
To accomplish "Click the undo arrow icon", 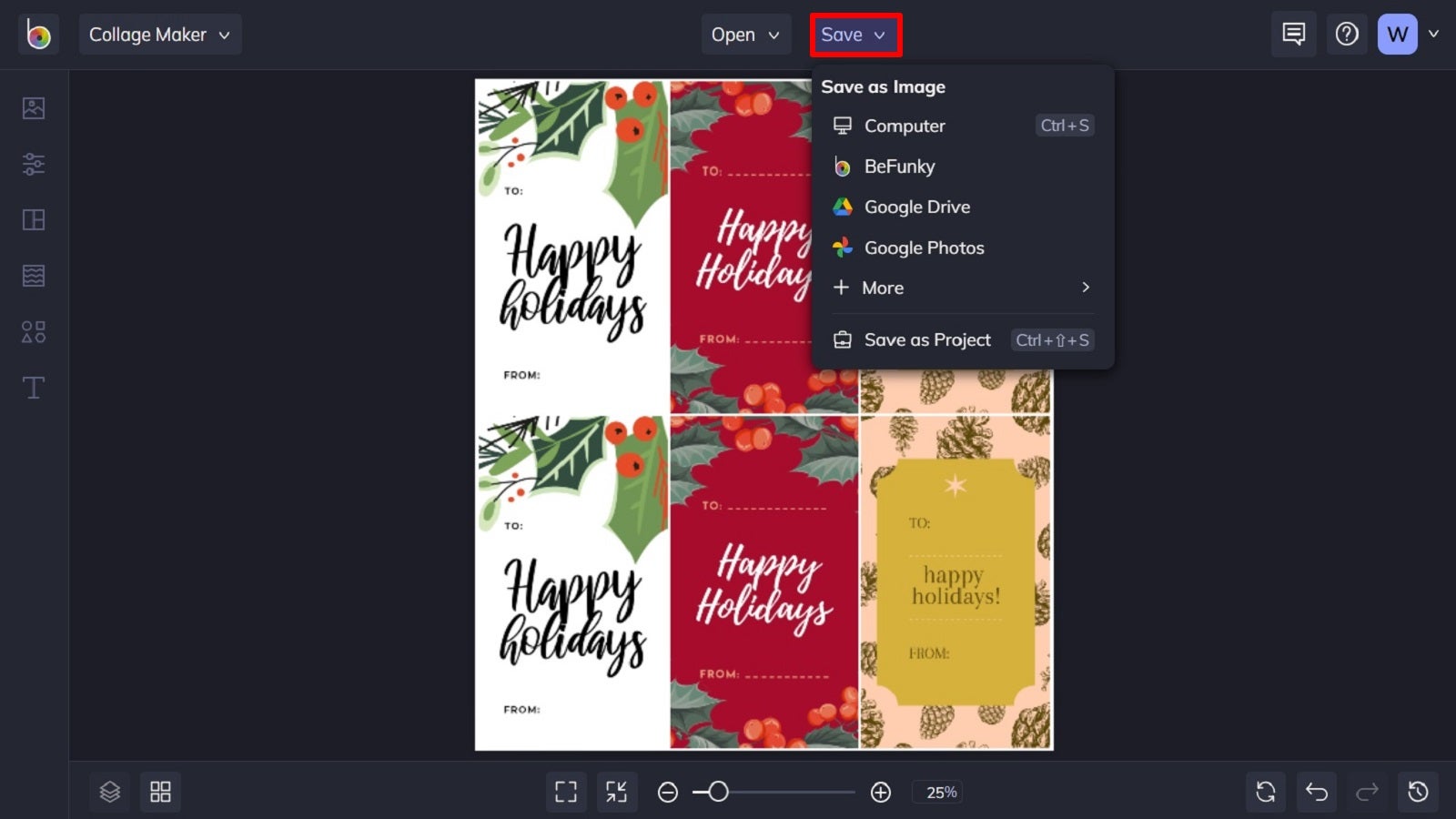I will 1317,792.
